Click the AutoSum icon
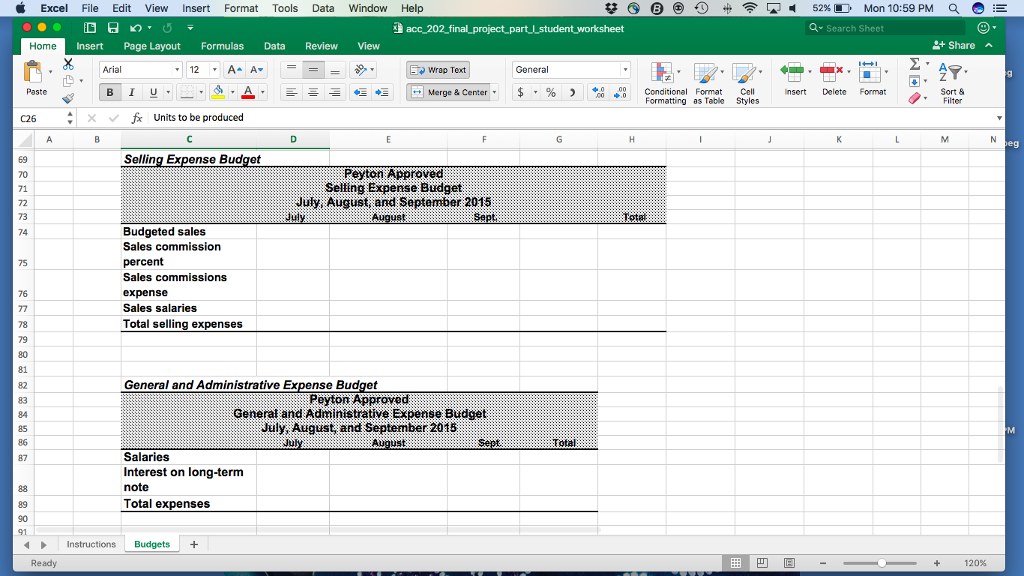Screen dimensions: 1024x576 pos(915,64)
